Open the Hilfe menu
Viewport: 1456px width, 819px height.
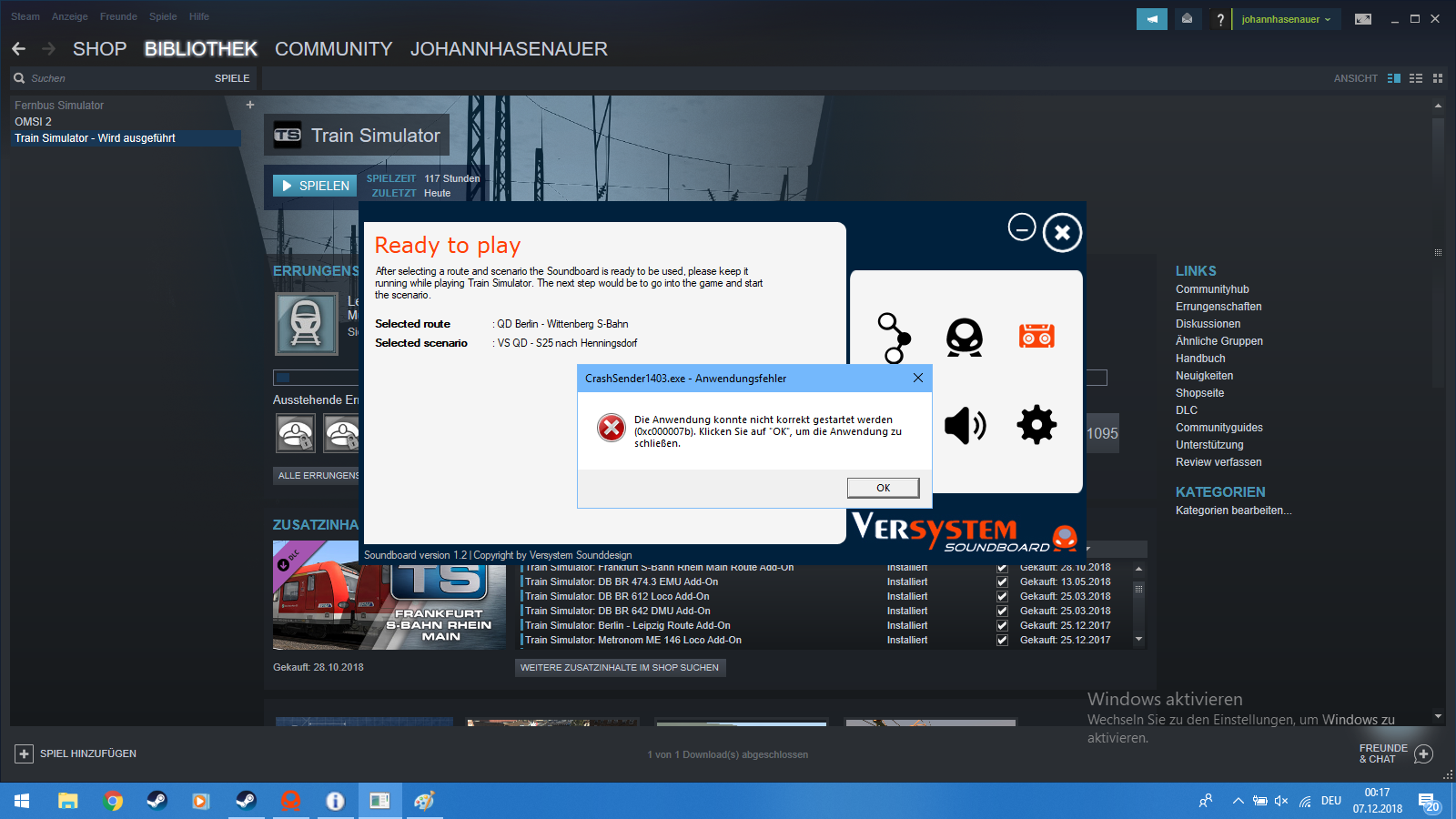199,16
